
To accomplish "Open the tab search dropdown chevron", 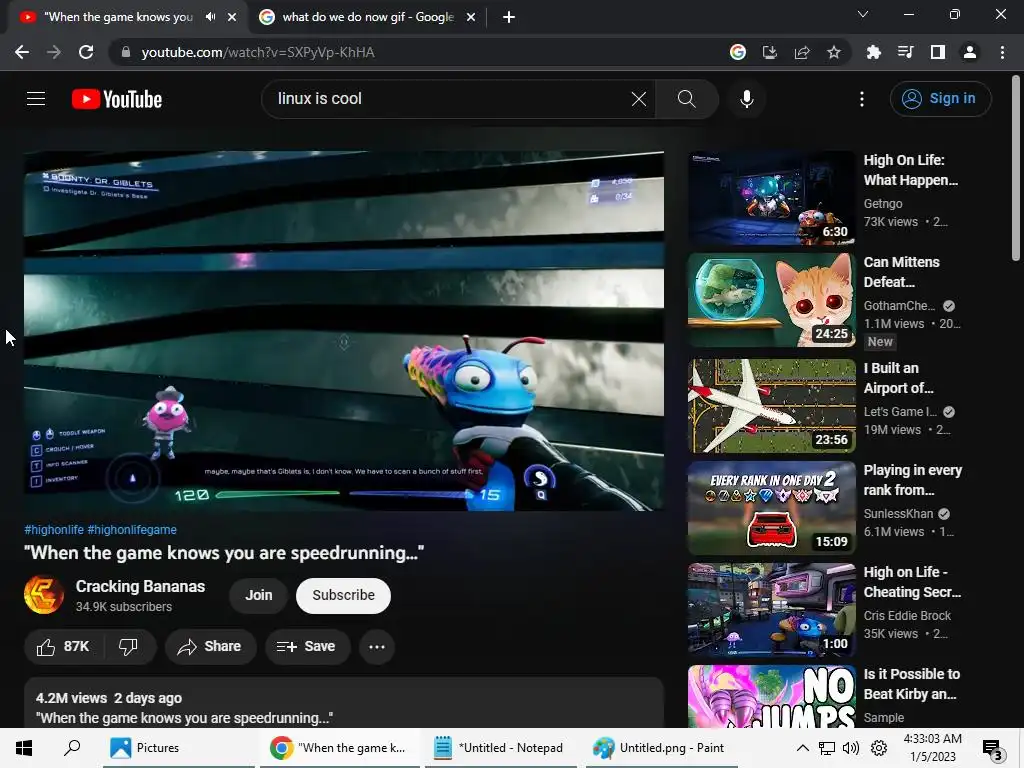I will [863, 14].
